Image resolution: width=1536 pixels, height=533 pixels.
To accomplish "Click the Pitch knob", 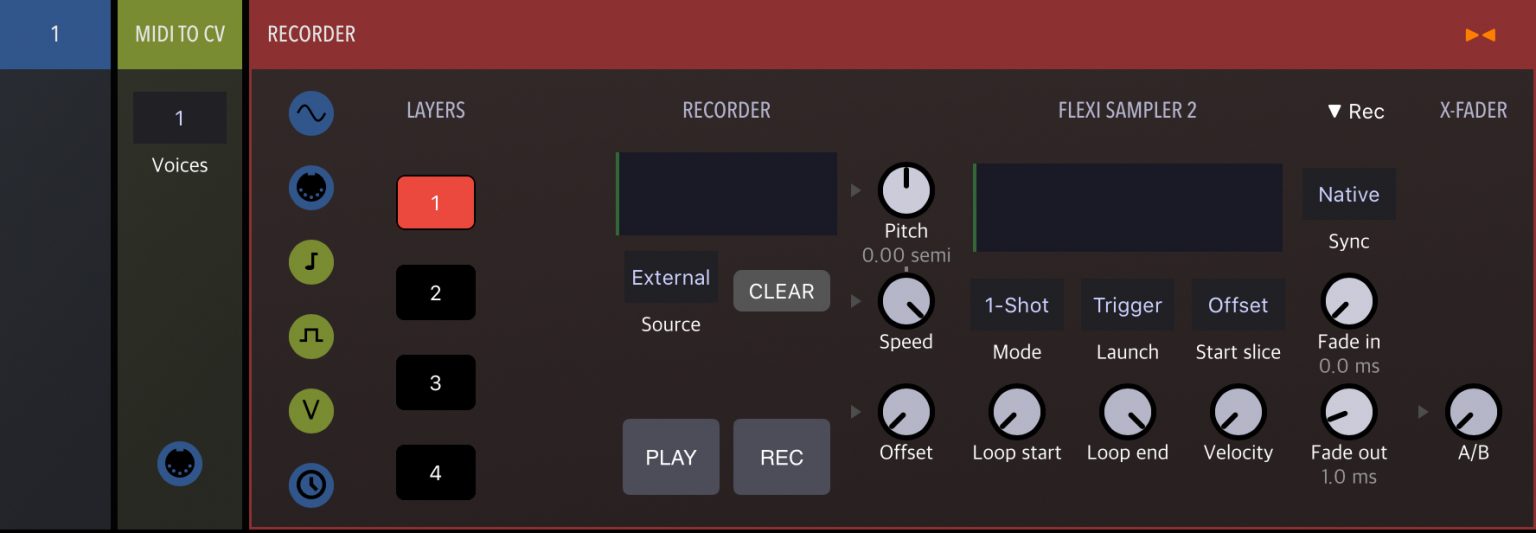I will [906, 190].
